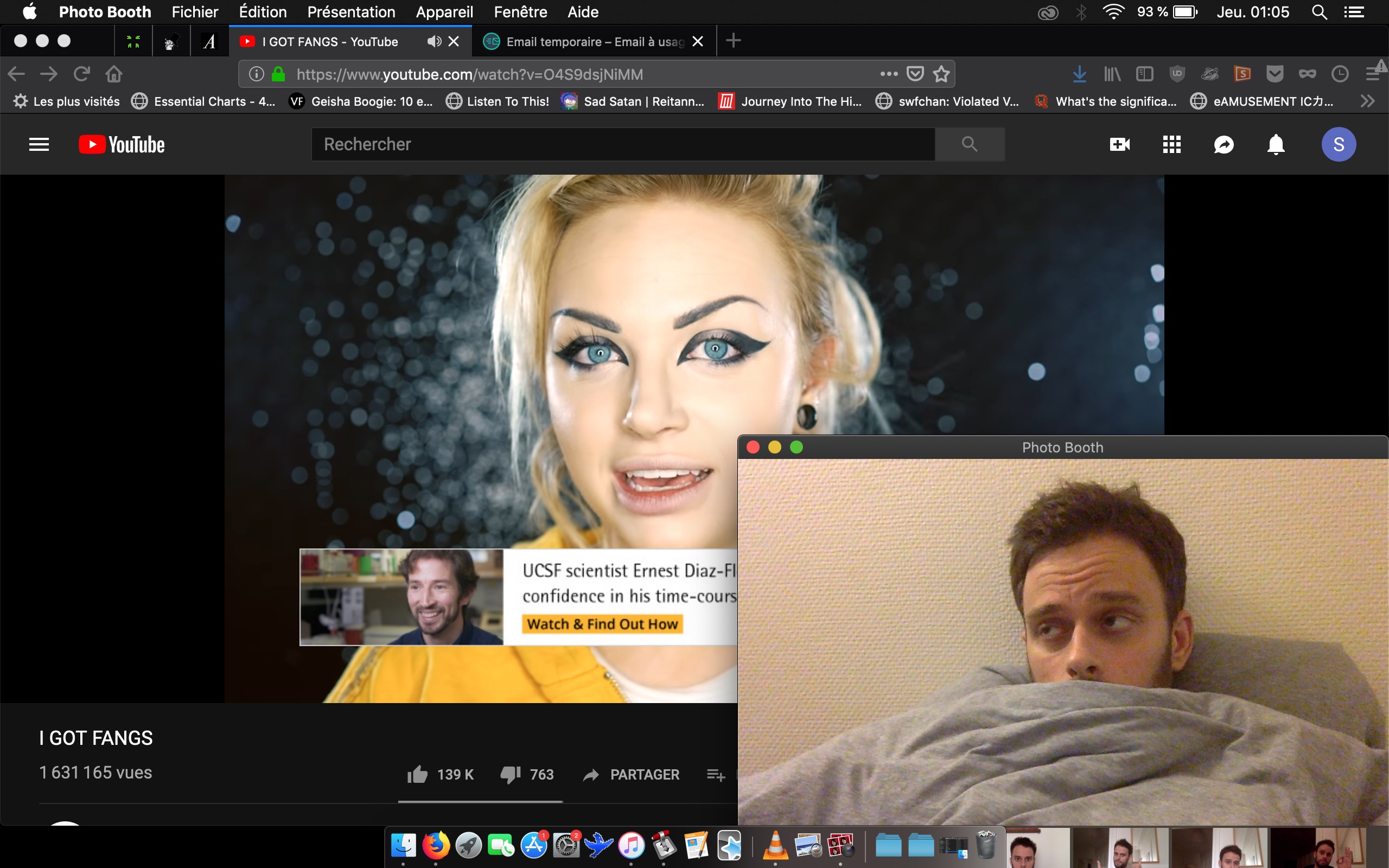Click the orange S extension icon

(1242, 73)
